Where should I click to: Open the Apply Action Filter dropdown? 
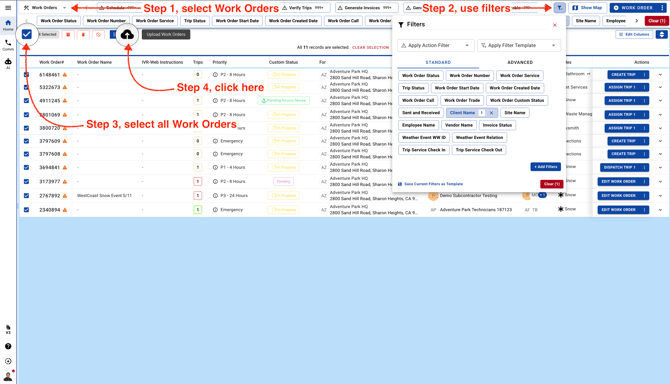pyautogui.click(x=435, y=45)
